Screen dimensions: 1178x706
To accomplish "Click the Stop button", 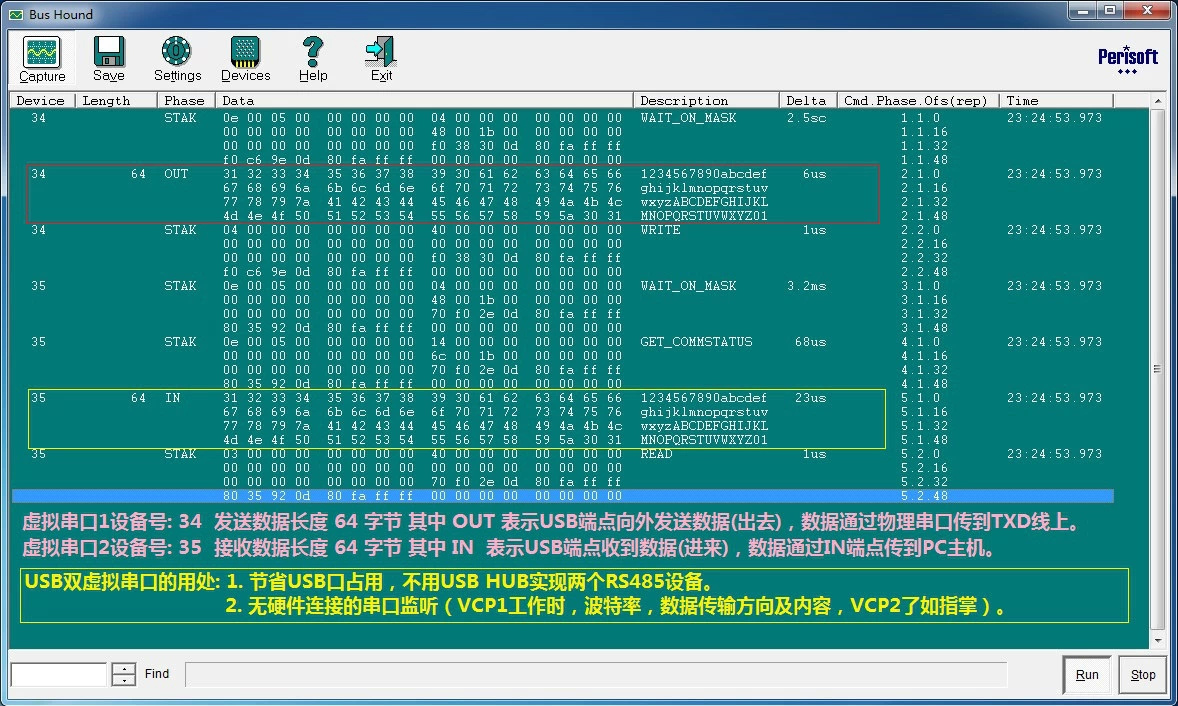I will (1143, 674).
